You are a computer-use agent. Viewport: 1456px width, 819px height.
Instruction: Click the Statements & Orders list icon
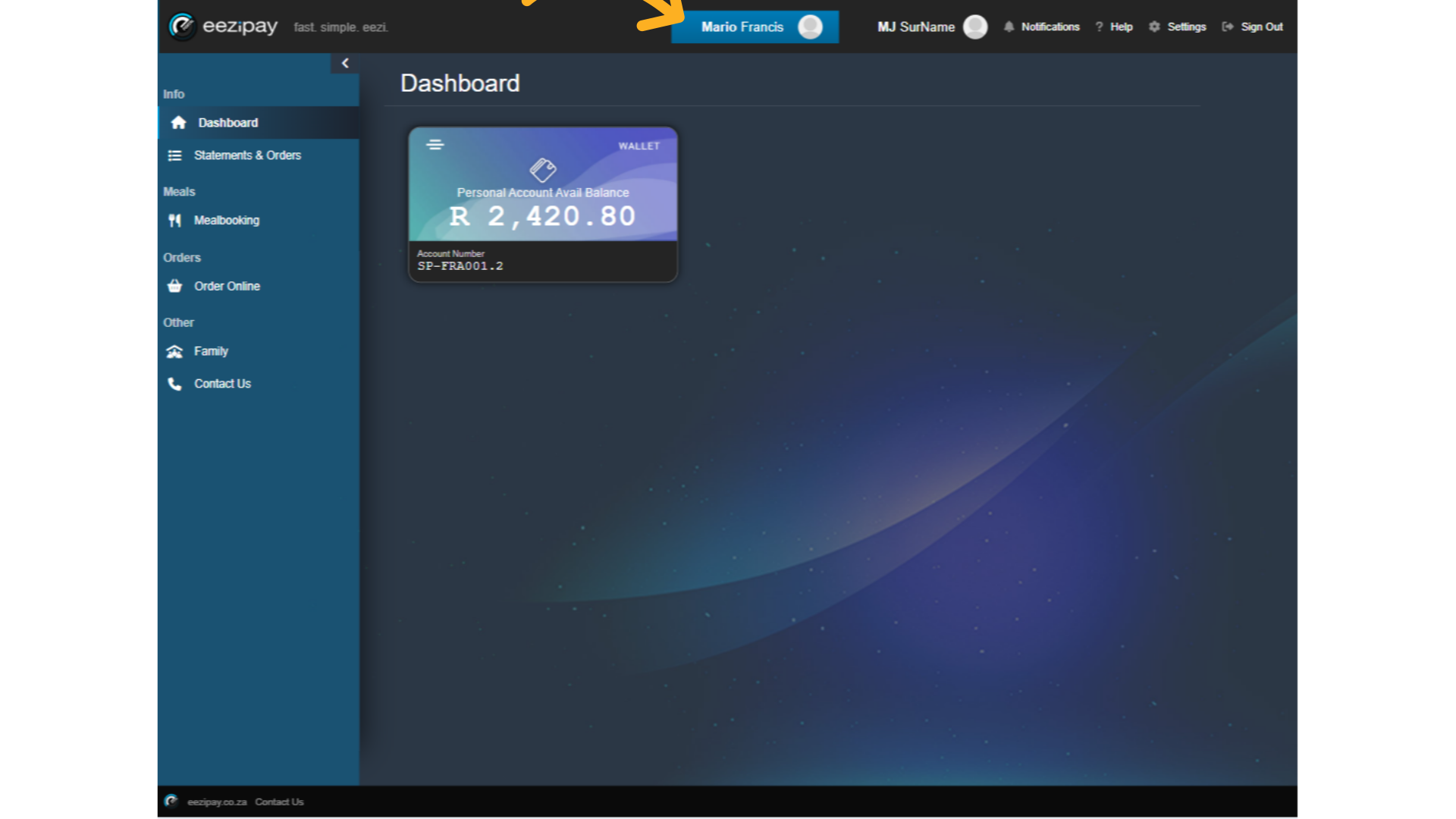(x=174, y=155)
